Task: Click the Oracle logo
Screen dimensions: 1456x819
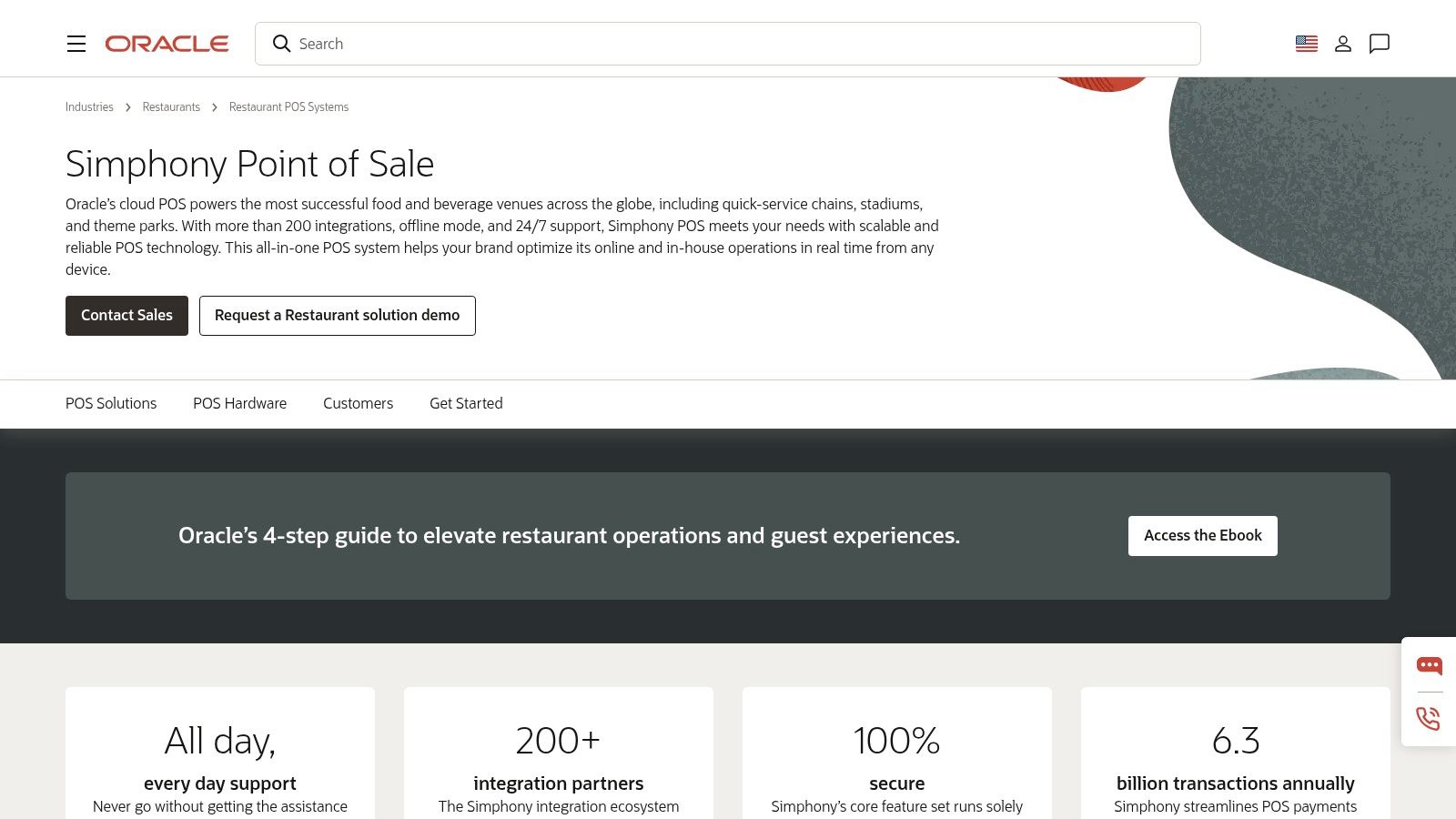Action: pos(167,44)
